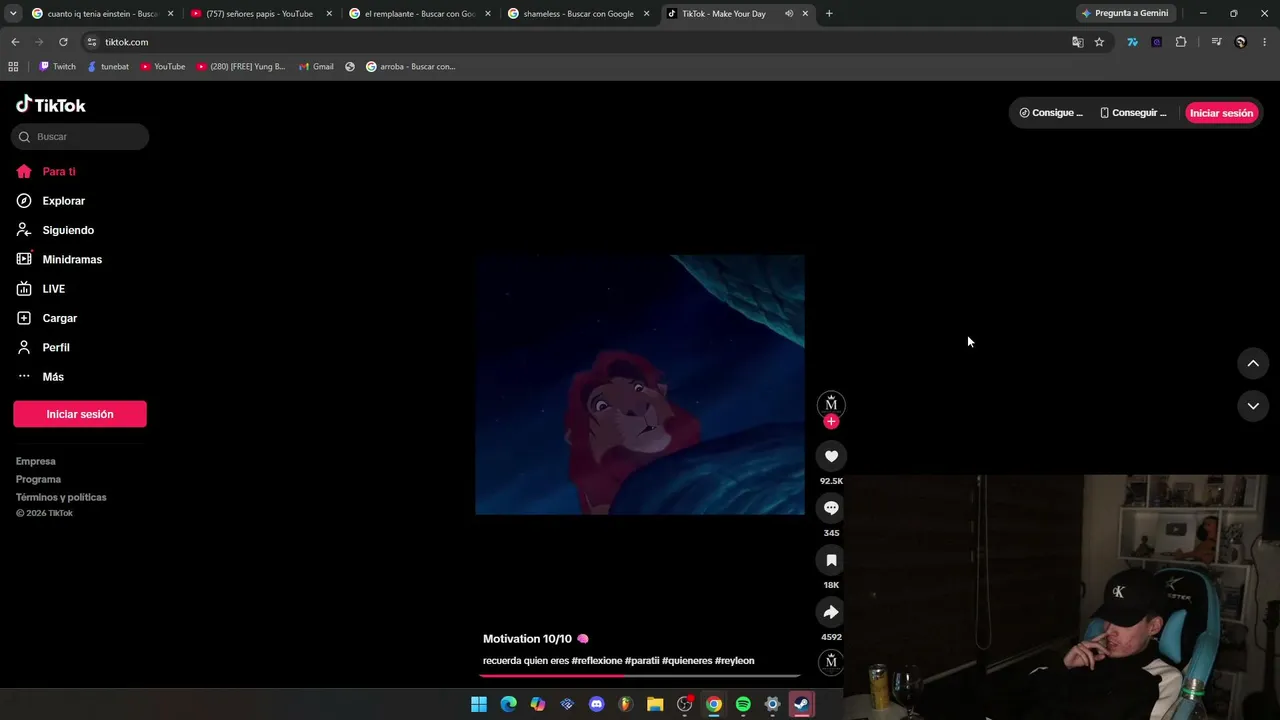This screenshot has height=720, width=1280.
Task: Open the Twitch bookmark
Action: [x=57, y=67]
